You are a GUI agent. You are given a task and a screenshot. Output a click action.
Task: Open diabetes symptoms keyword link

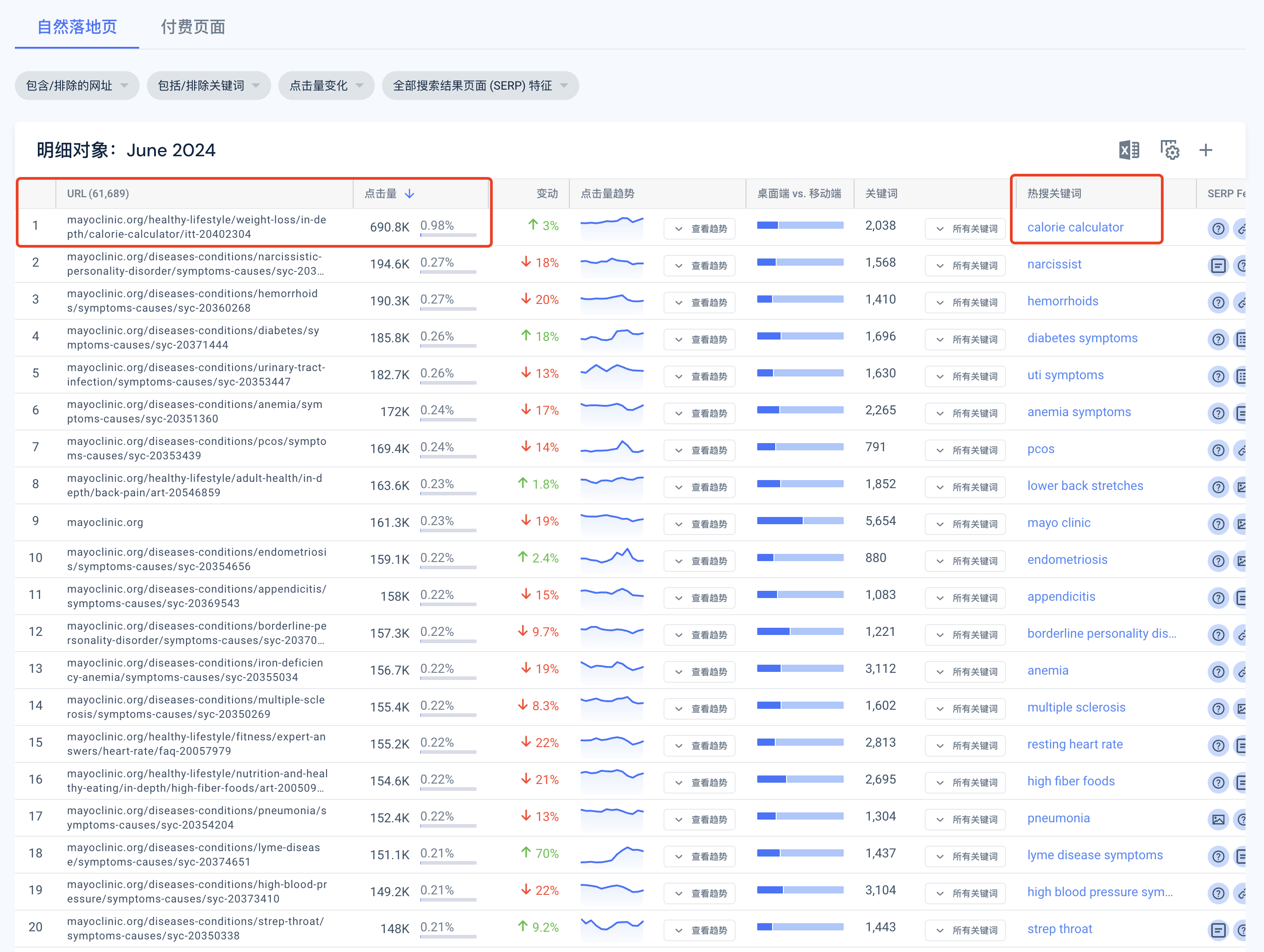[1082, 338]
